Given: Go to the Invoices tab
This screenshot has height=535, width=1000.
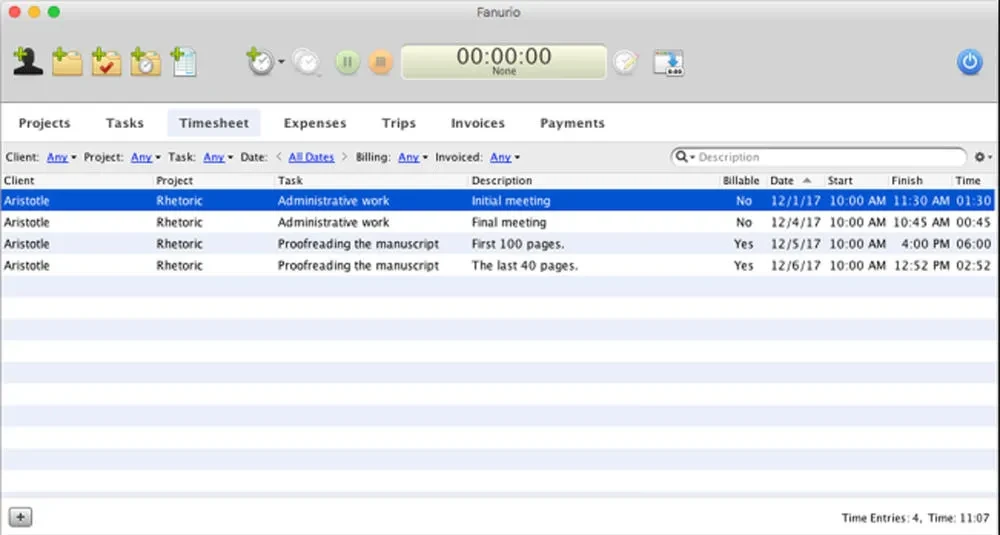Looking at the screenshot, I should tap(478, 123).
